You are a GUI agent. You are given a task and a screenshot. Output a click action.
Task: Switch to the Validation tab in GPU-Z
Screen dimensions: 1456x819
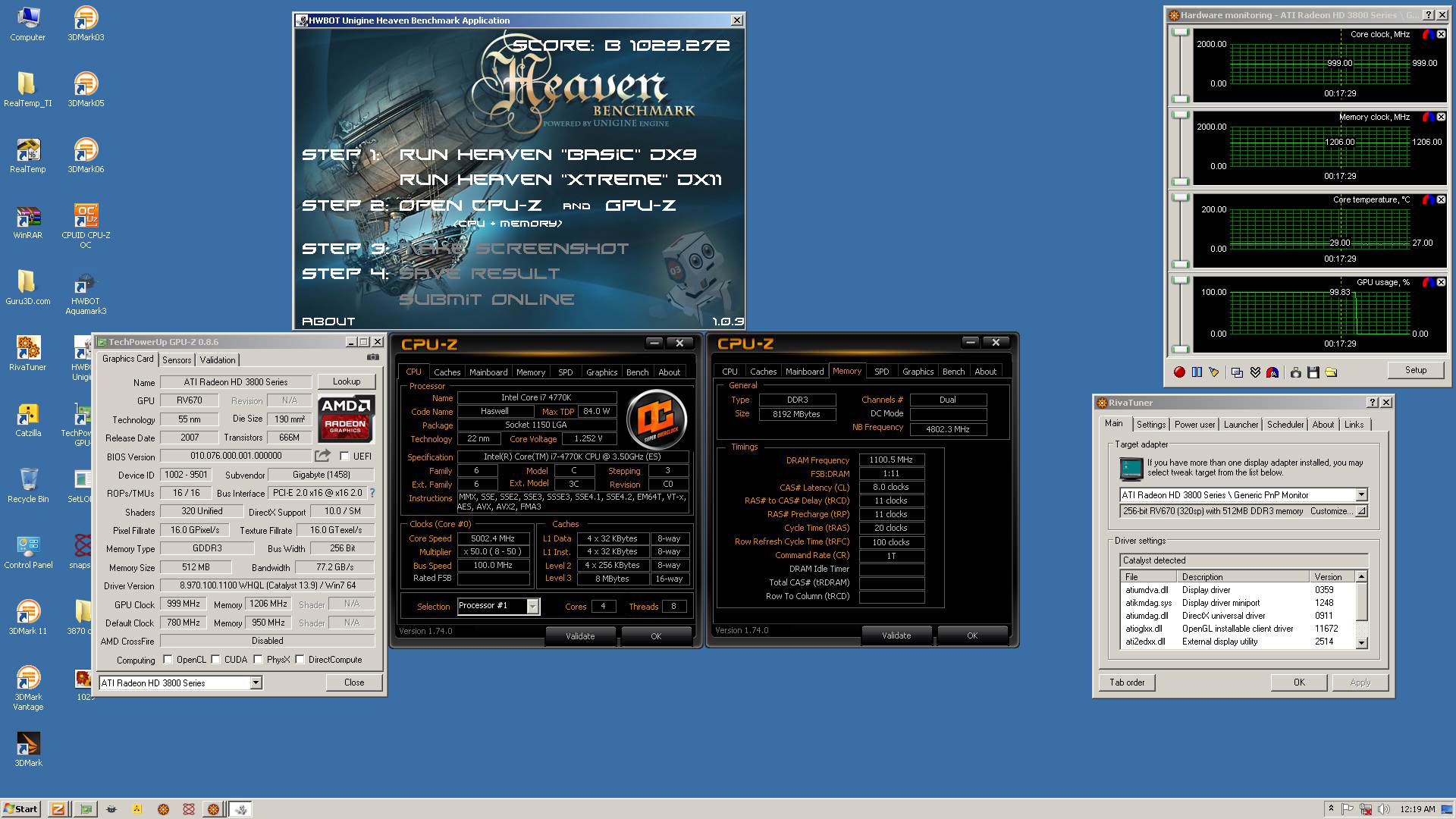(x=218, y=360)
